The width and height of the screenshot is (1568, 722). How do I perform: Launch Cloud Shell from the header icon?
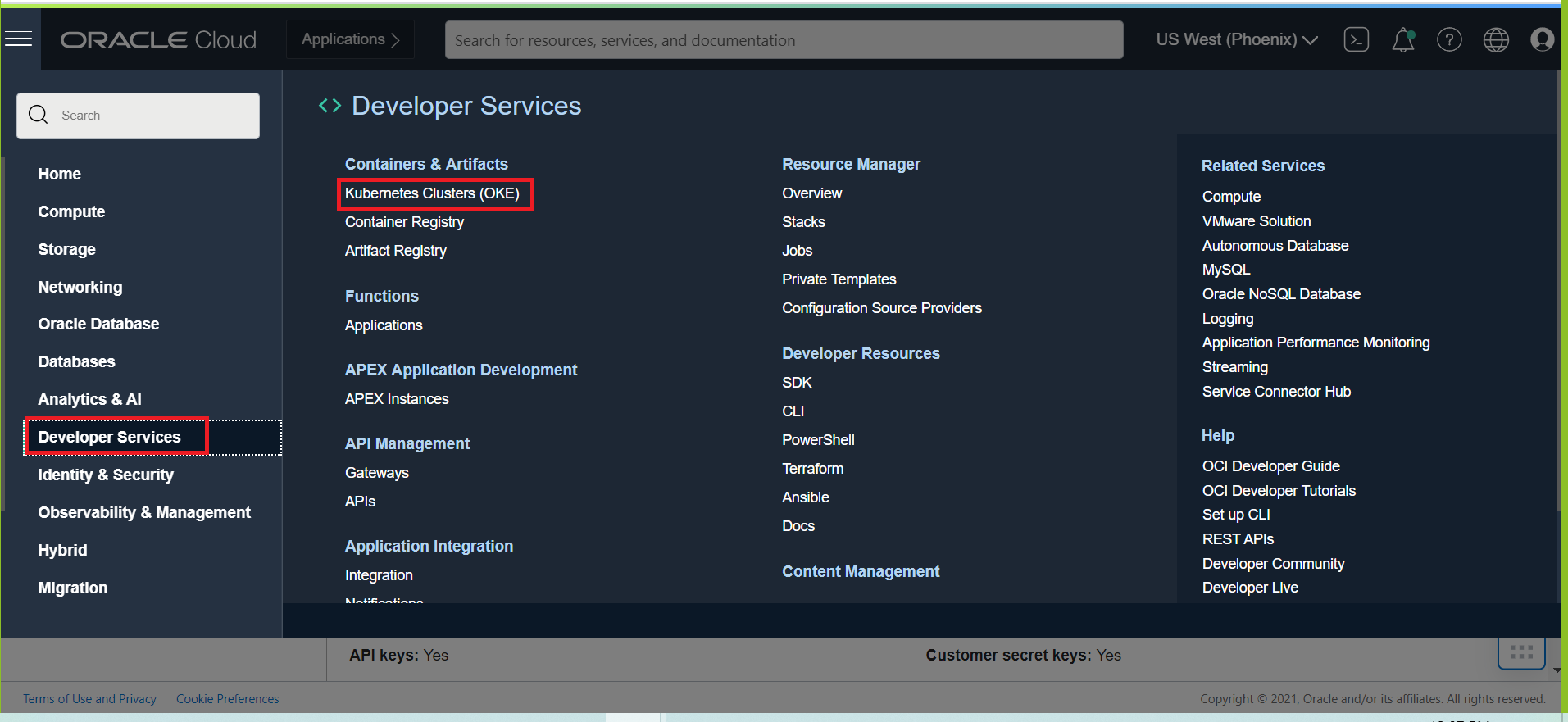[1357, 39]
